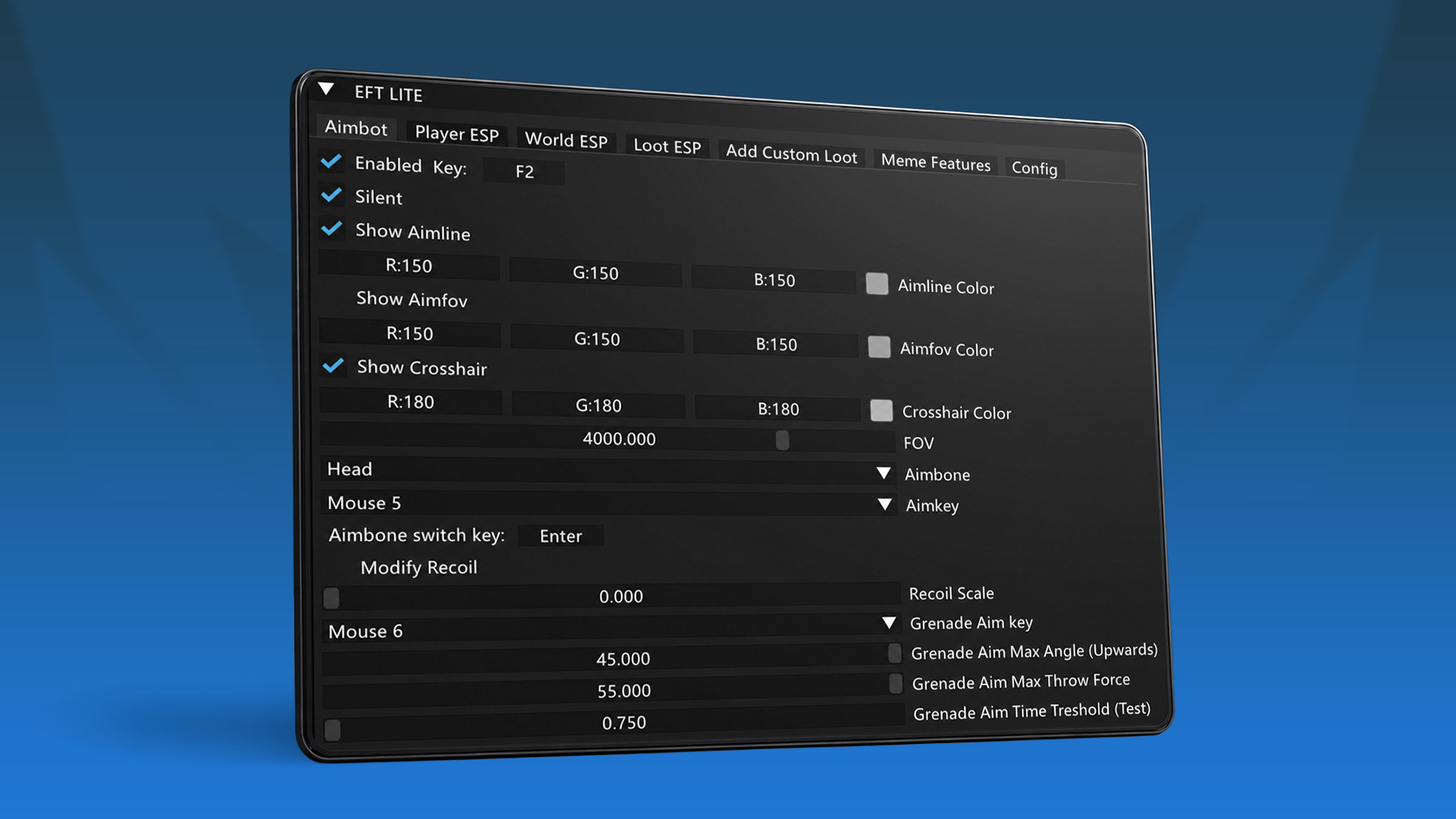The image size is (1456, 819).
Task: Click the FOV slider handle
Action: click(782, 440)
